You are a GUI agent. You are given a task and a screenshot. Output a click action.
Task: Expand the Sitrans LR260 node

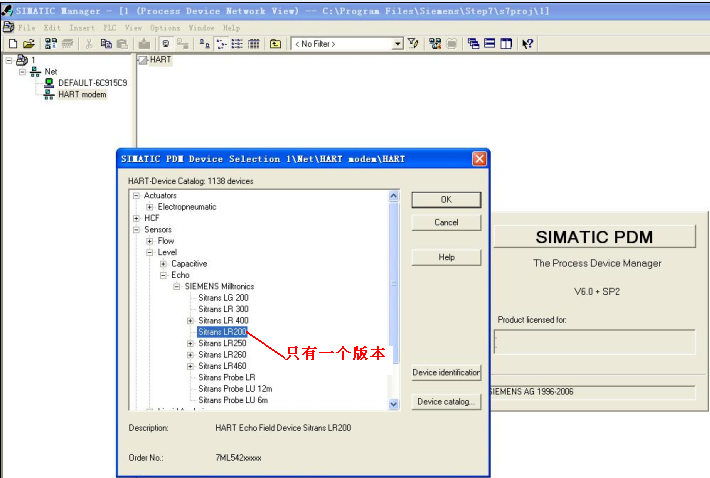(x=191, y=355)
